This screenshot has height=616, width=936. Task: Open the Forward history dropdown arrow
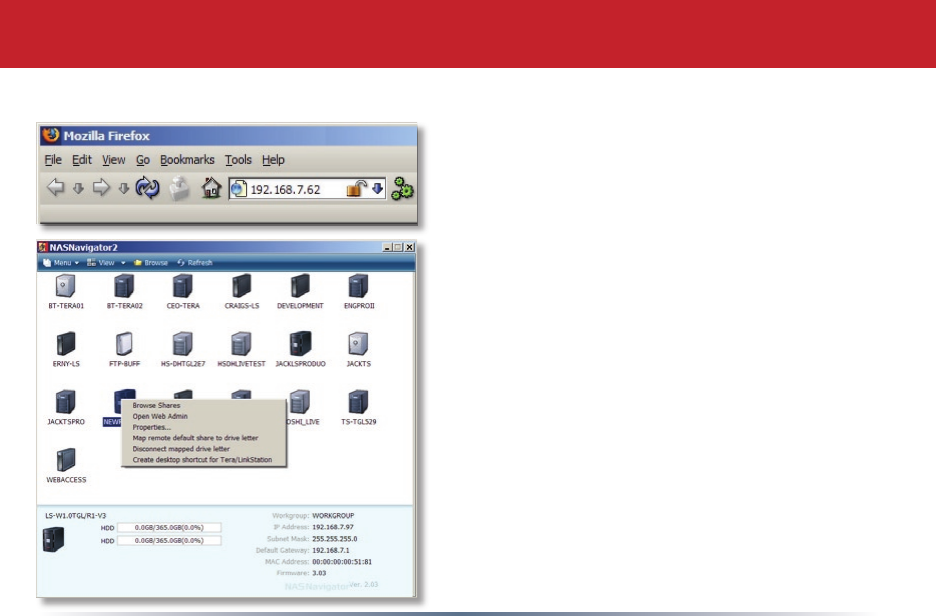pyautogui.click(x=124, y=189)
